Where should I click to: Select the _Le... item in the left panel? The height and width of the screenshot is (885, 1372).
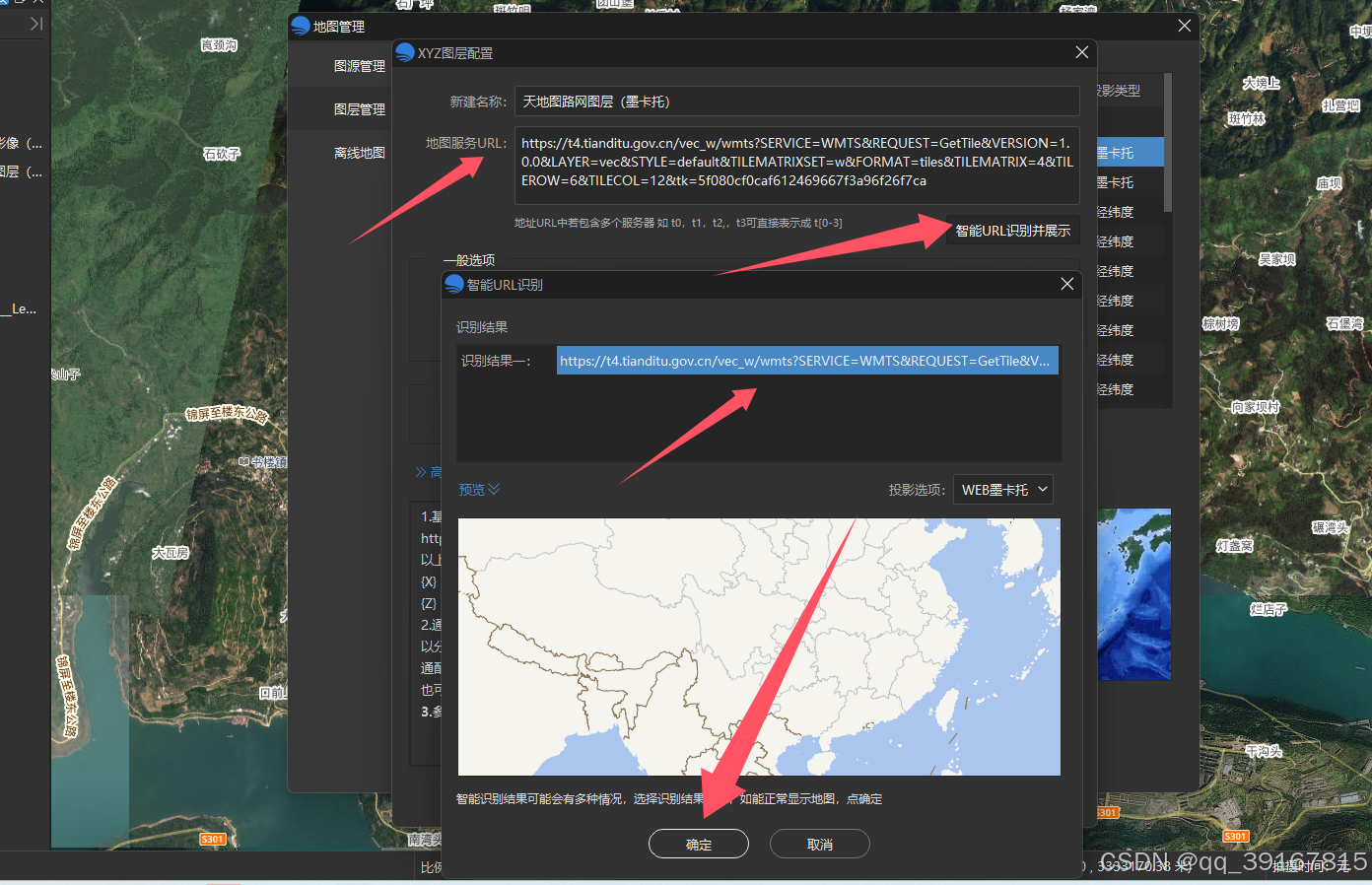pos(19,308)
